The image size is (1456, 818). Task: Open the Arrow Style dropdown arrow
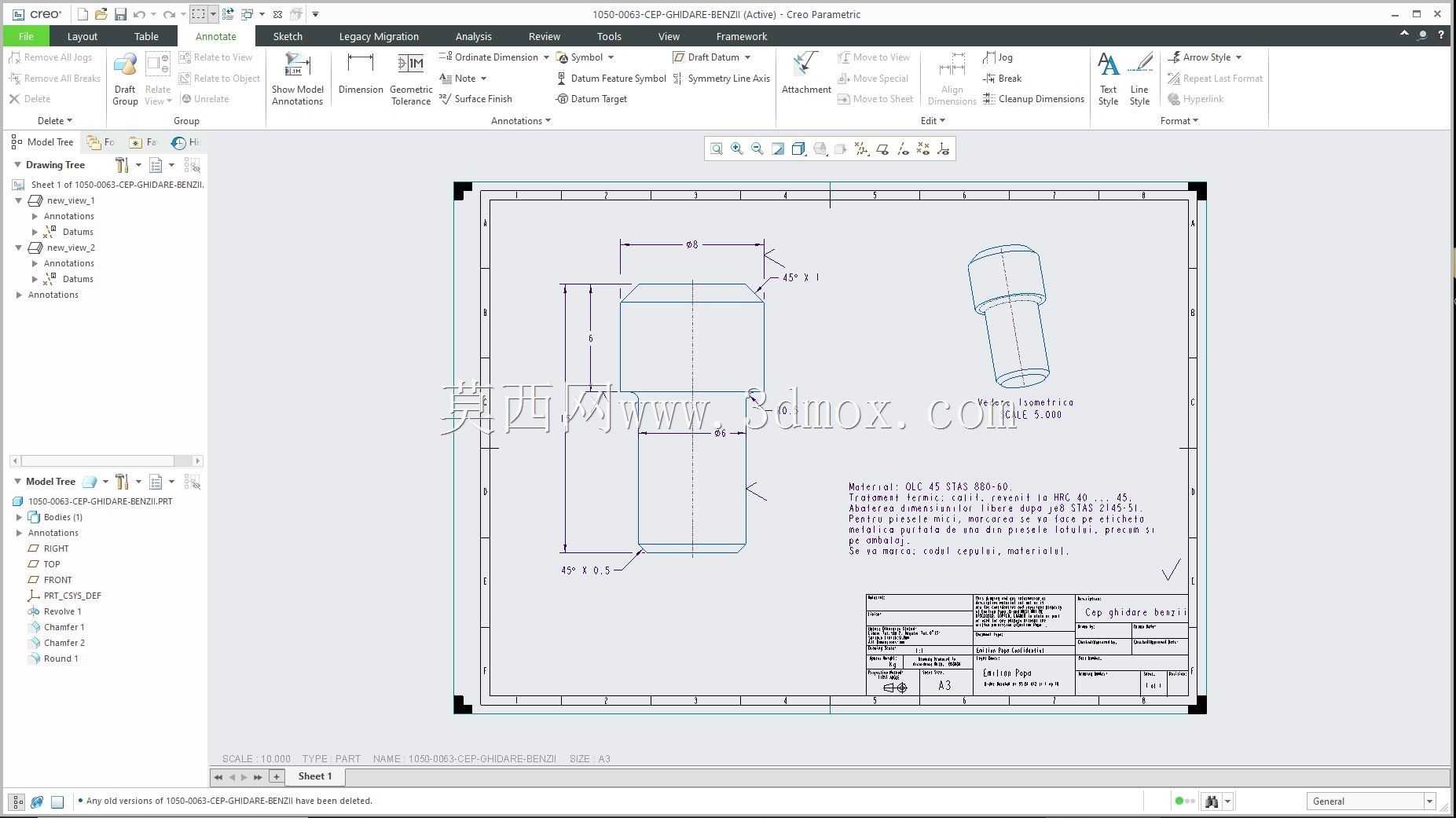click(x=1238, y=57)
